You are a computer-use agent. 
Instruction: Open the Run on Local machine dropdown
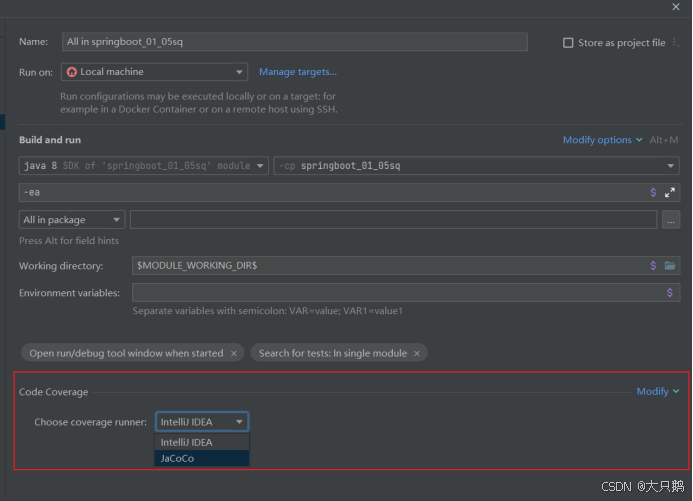click(154, 72)
